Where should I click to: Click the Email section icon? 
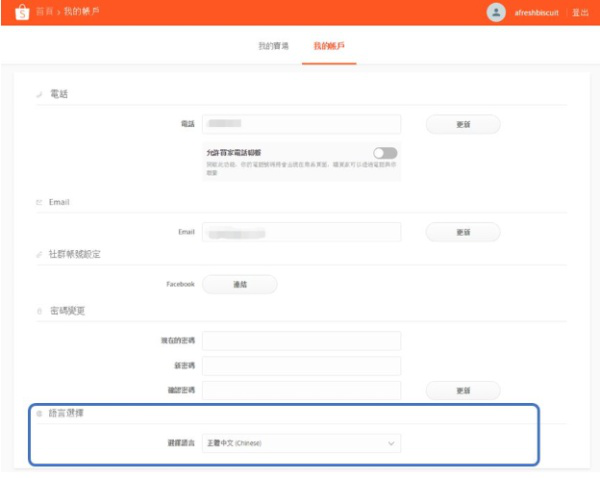point(39,202)
